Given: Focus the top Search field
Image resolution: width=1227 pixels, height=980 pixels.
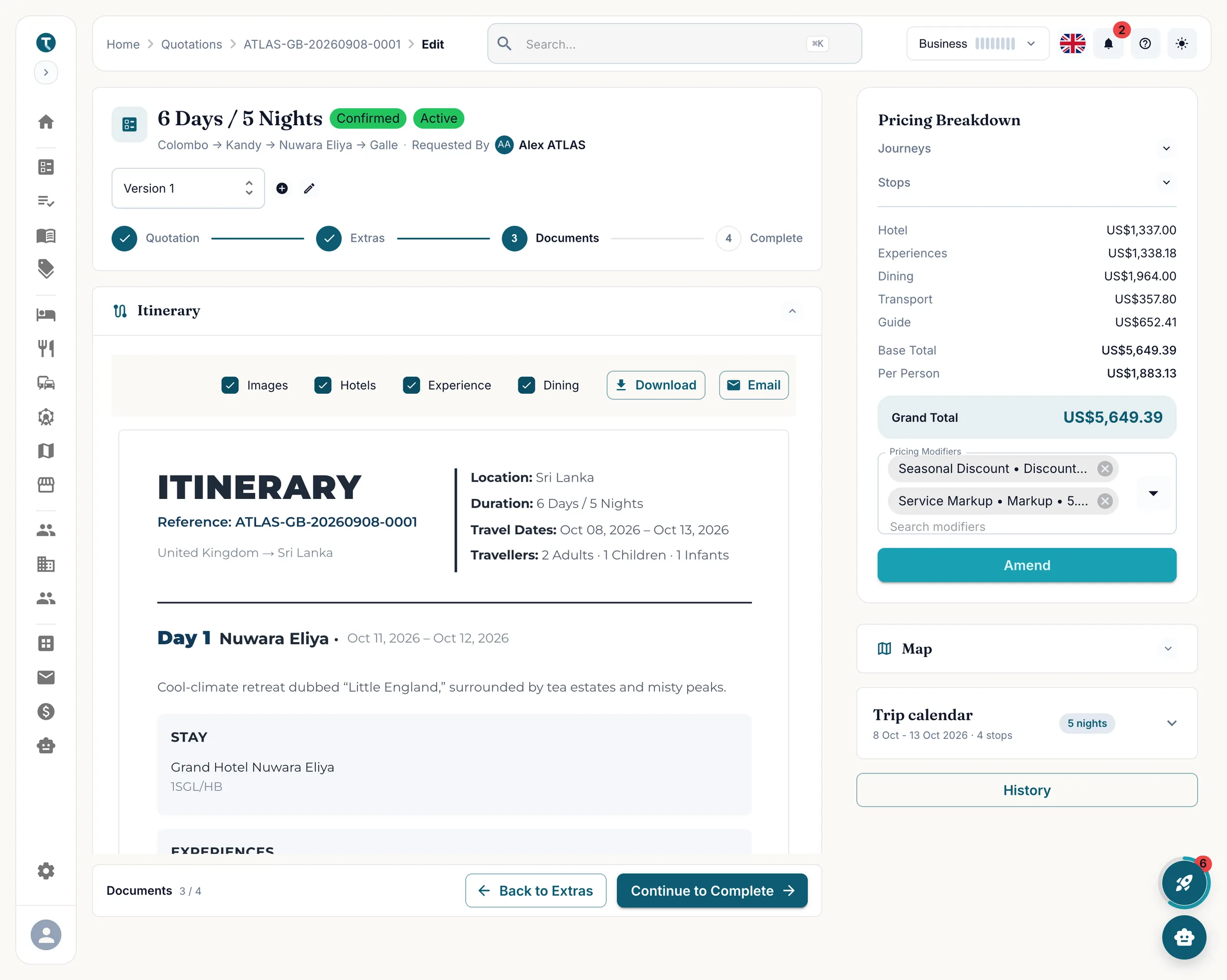Looking at the screenshot, I should pyautogui.click(x=674, y=44).
